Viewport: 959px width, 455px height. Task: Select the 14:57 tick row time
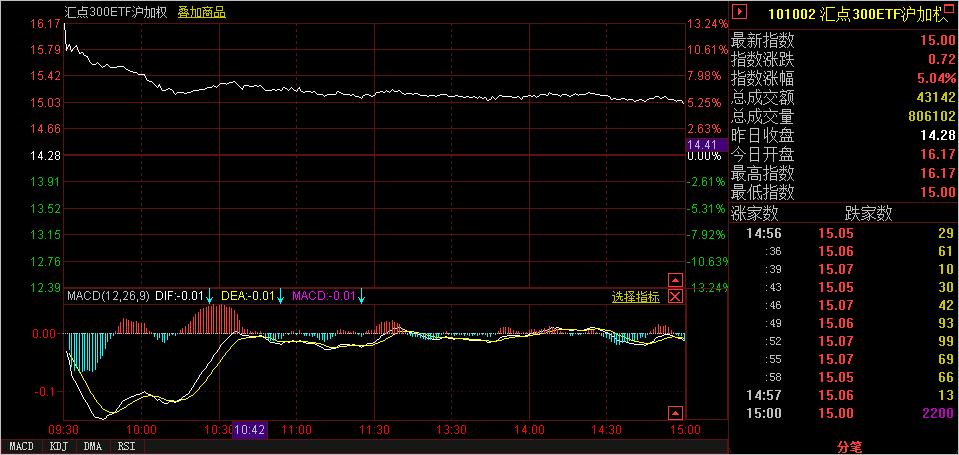pos(764,396)
